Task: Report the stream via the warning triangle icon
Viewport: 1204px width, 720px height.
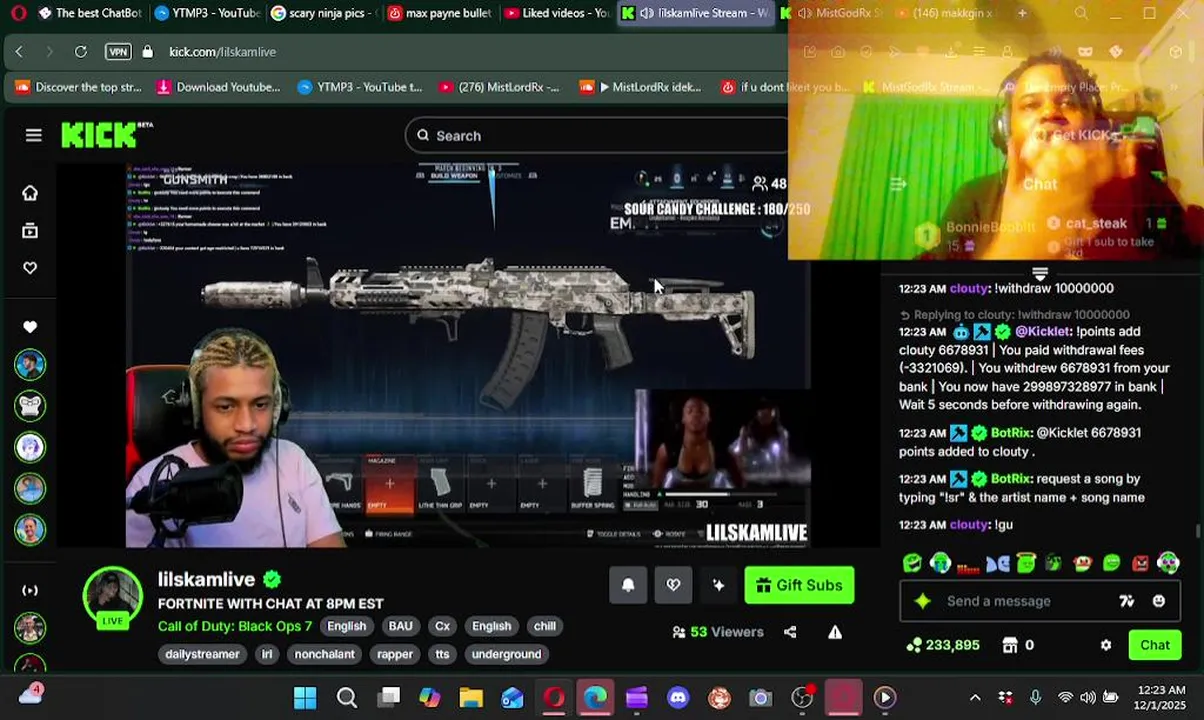Action: (835, 632)
